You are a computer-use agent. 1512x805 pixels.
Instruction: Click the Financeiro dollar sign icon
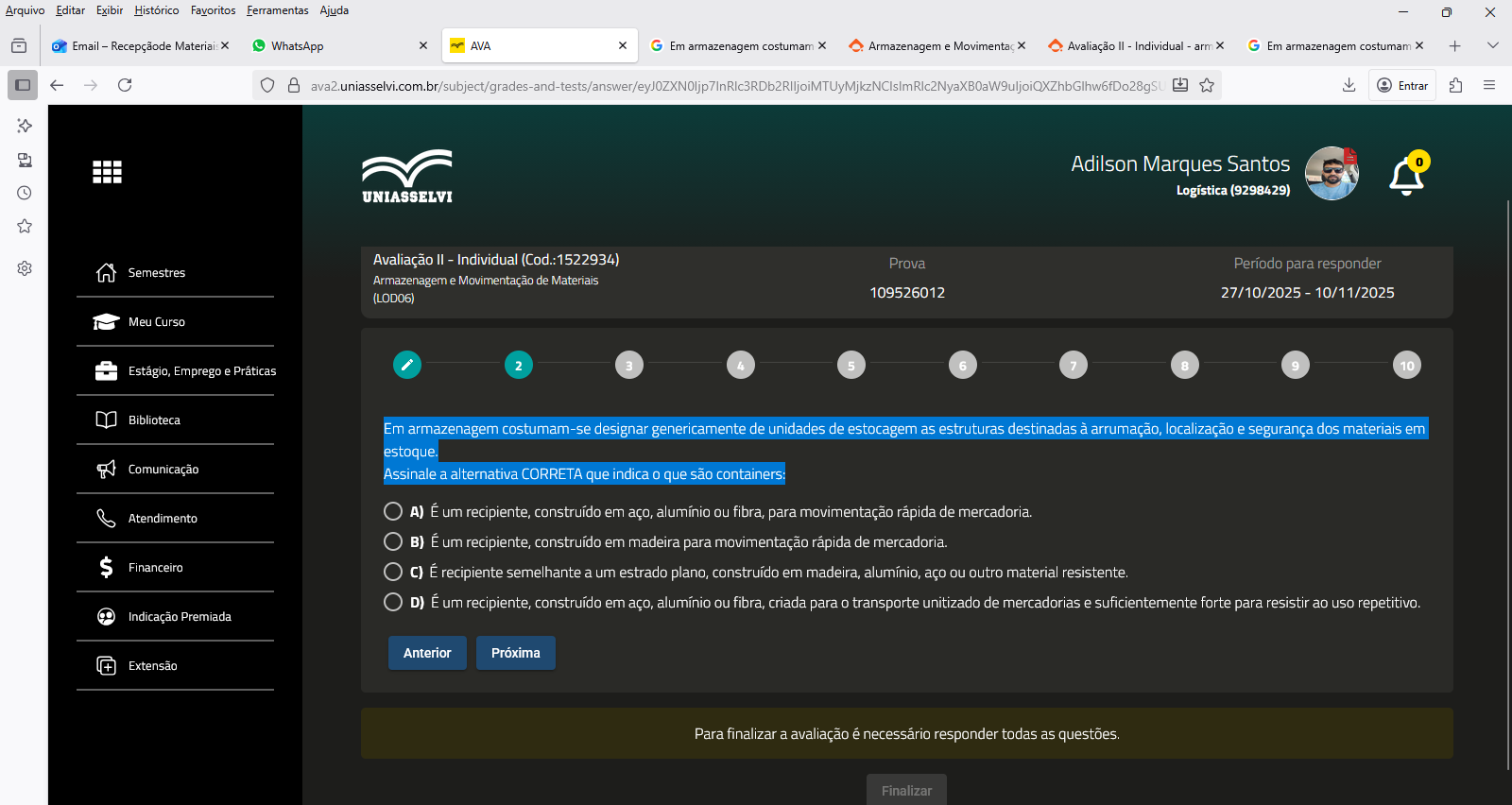[x=107, y=568]
